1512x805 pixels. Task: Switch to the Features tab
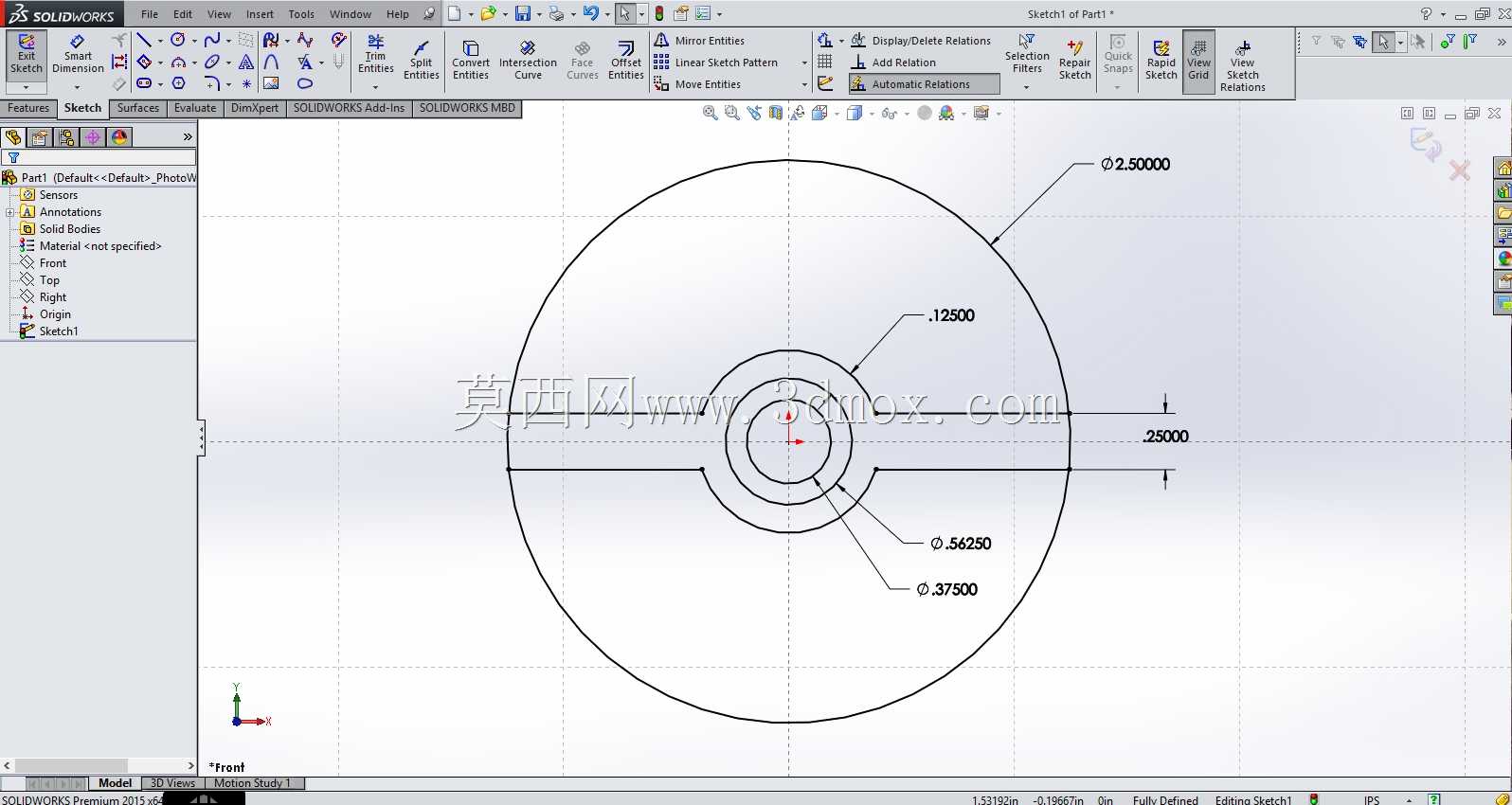pyautogui.click(x=28, y=108)
